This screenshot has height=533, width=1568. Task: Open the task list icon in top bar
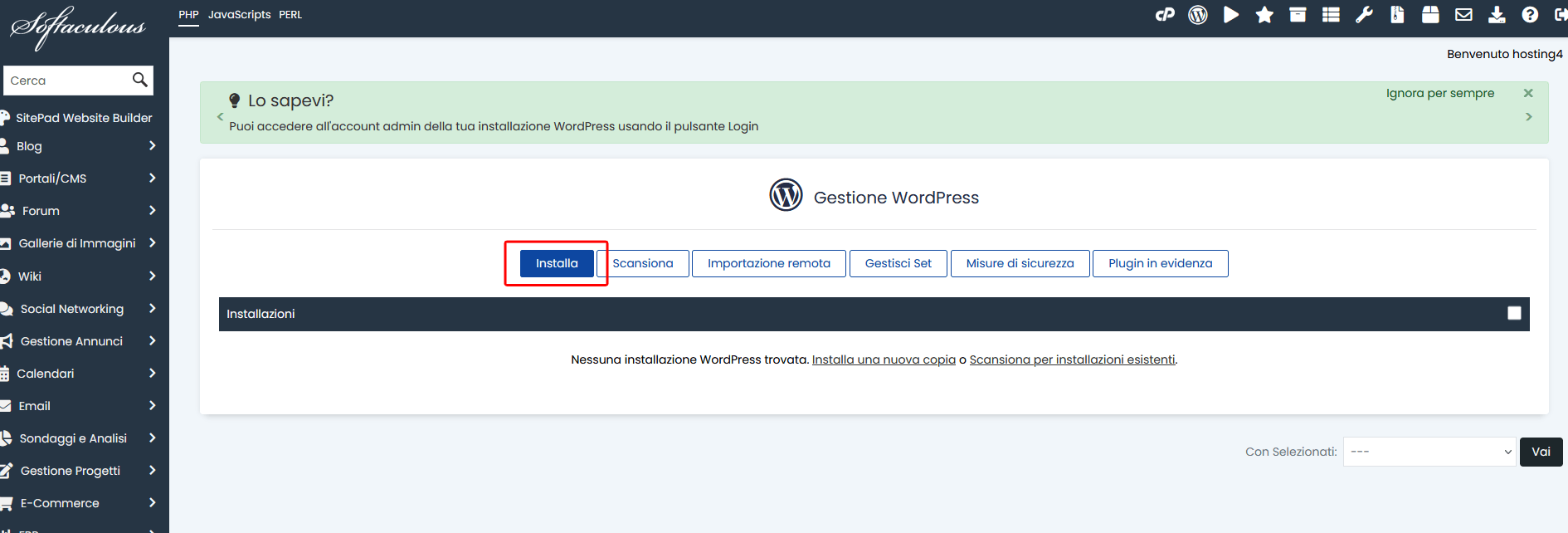pyautogui.click(x=1331, y=14)
